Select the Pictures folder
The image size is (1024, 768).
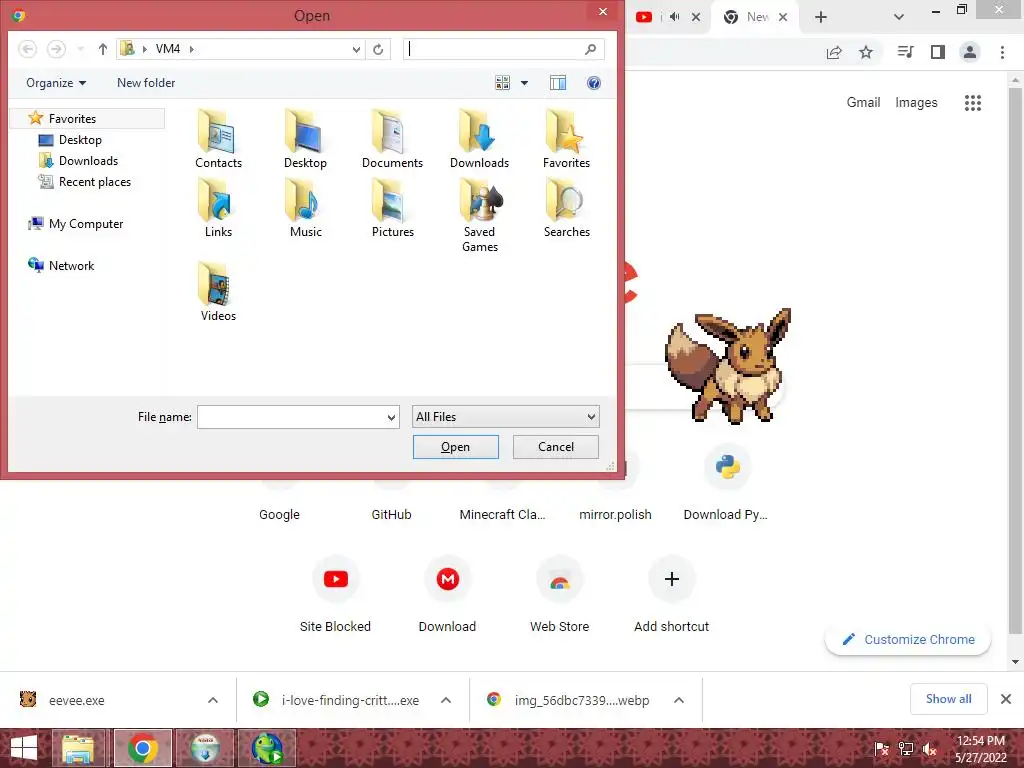(392, 208)
